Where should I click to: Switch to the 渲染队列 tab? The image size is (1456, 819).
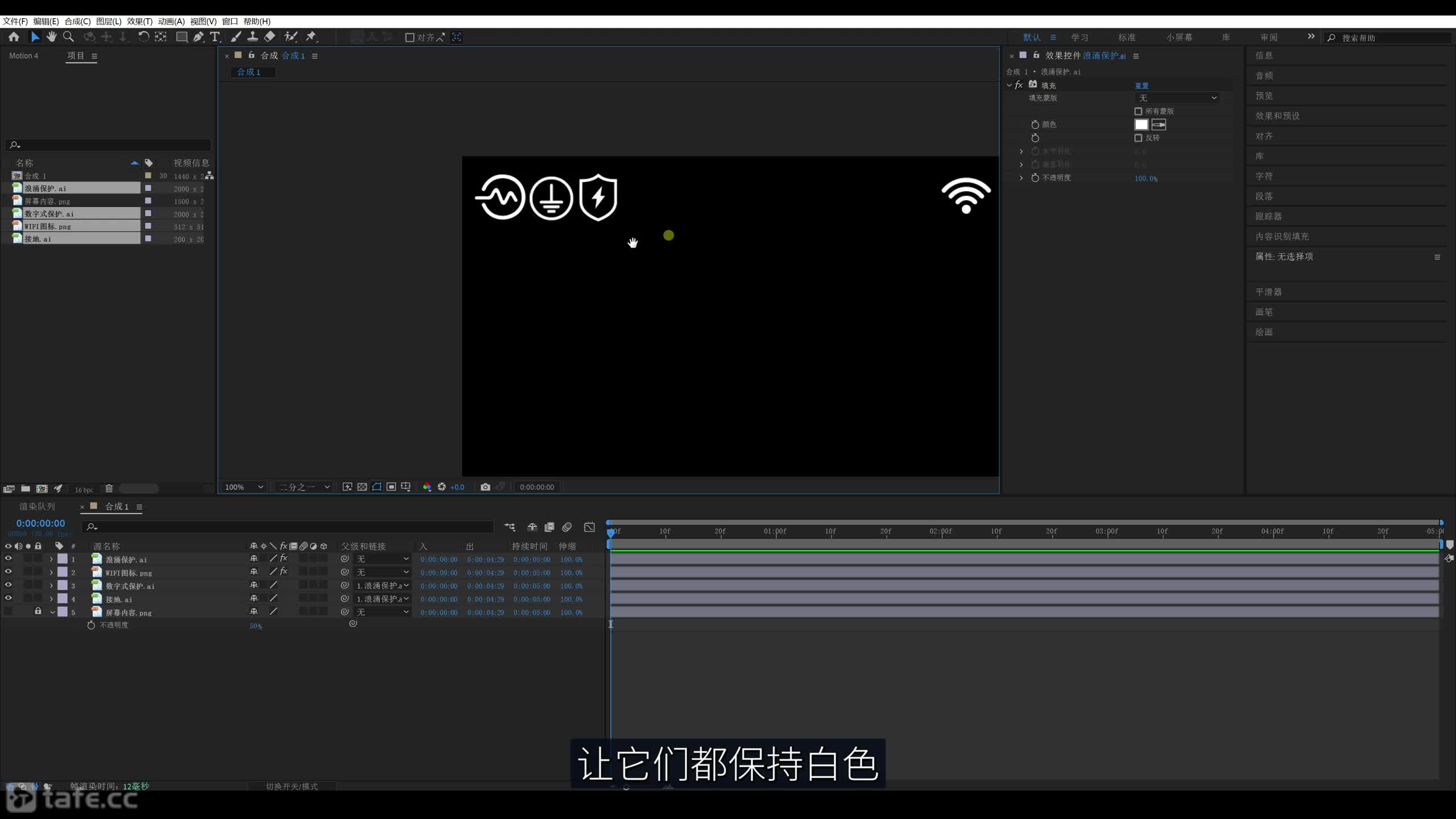click(x=37, y=506)
